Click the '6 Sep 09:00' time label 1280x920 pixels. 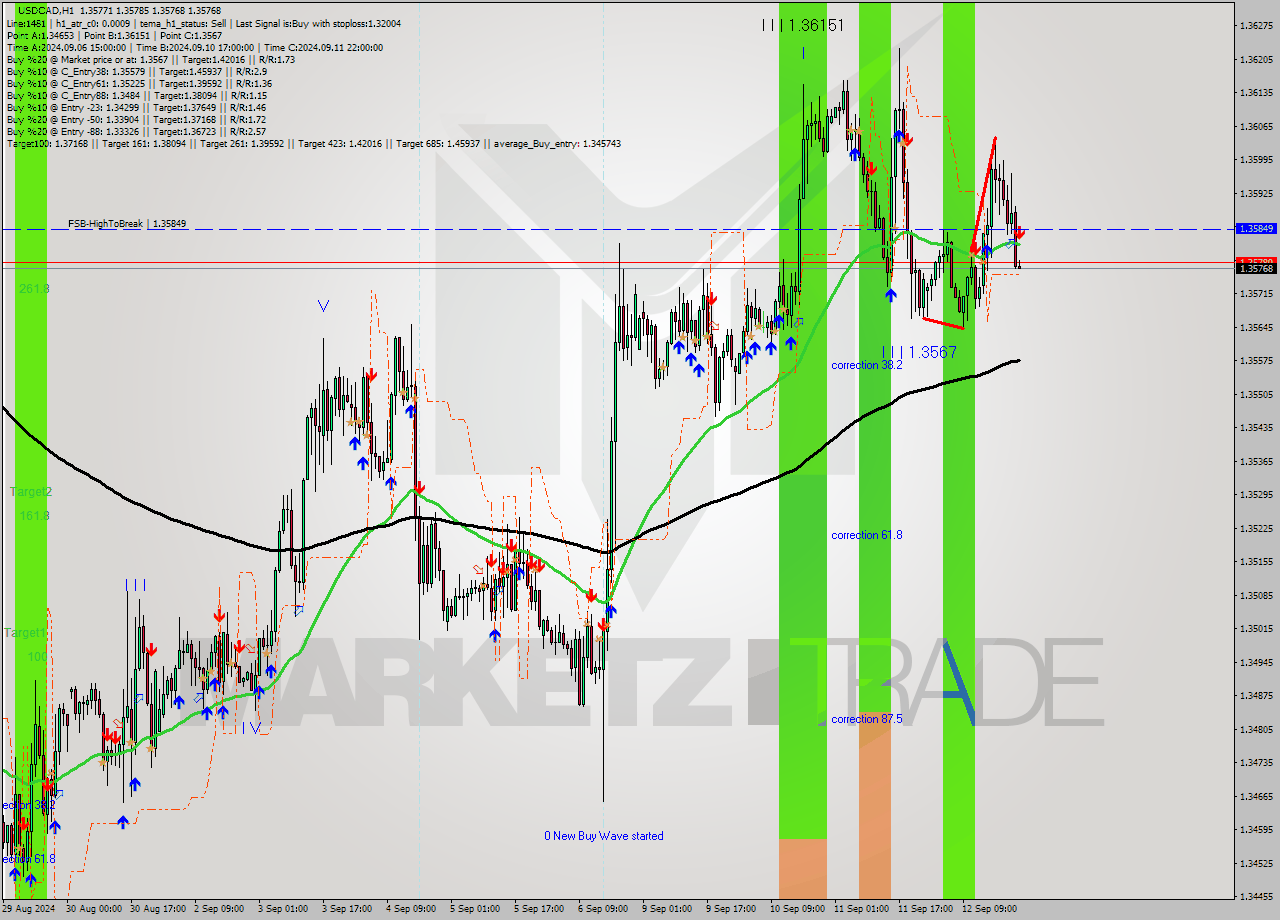(x=602, y=909)
